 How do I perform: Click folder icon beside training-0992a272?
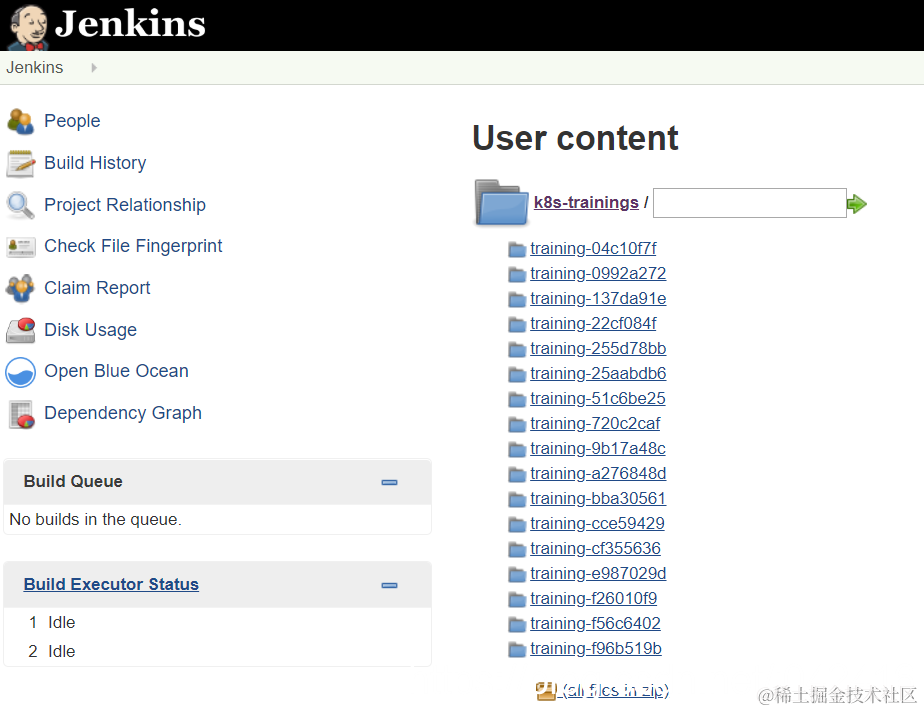pyautogui.click(x=517, y=274)
